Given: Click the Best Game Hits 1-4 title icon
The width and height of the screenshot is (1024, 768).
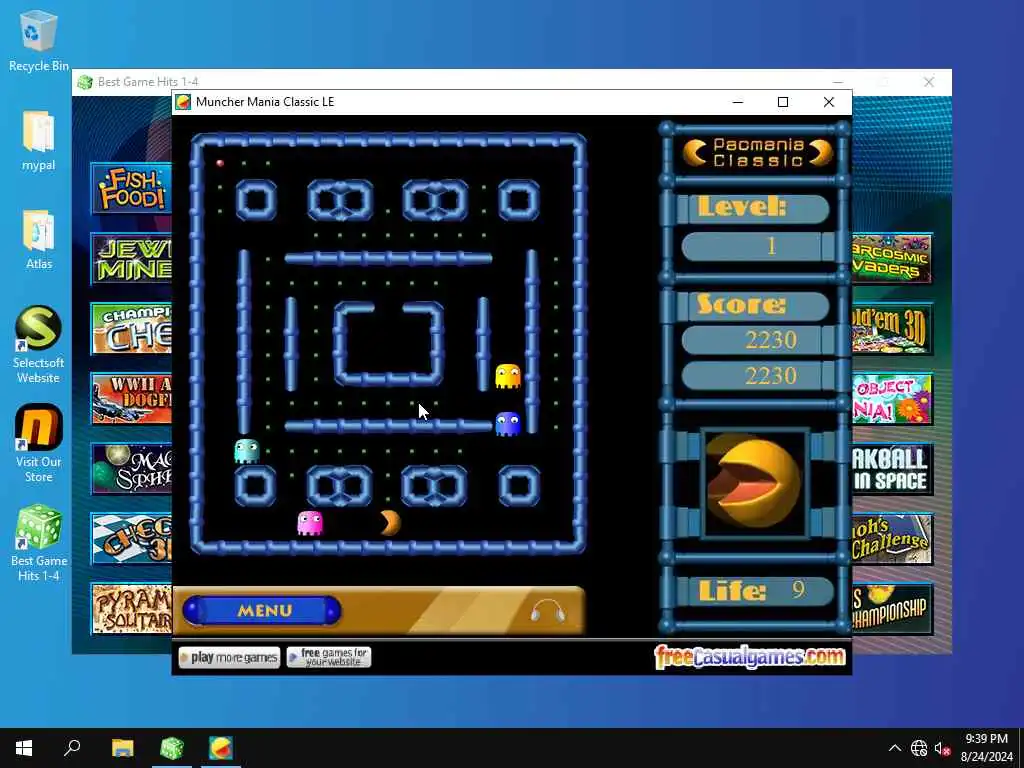Looking at the screenshot, I should [x=85, y=82].
